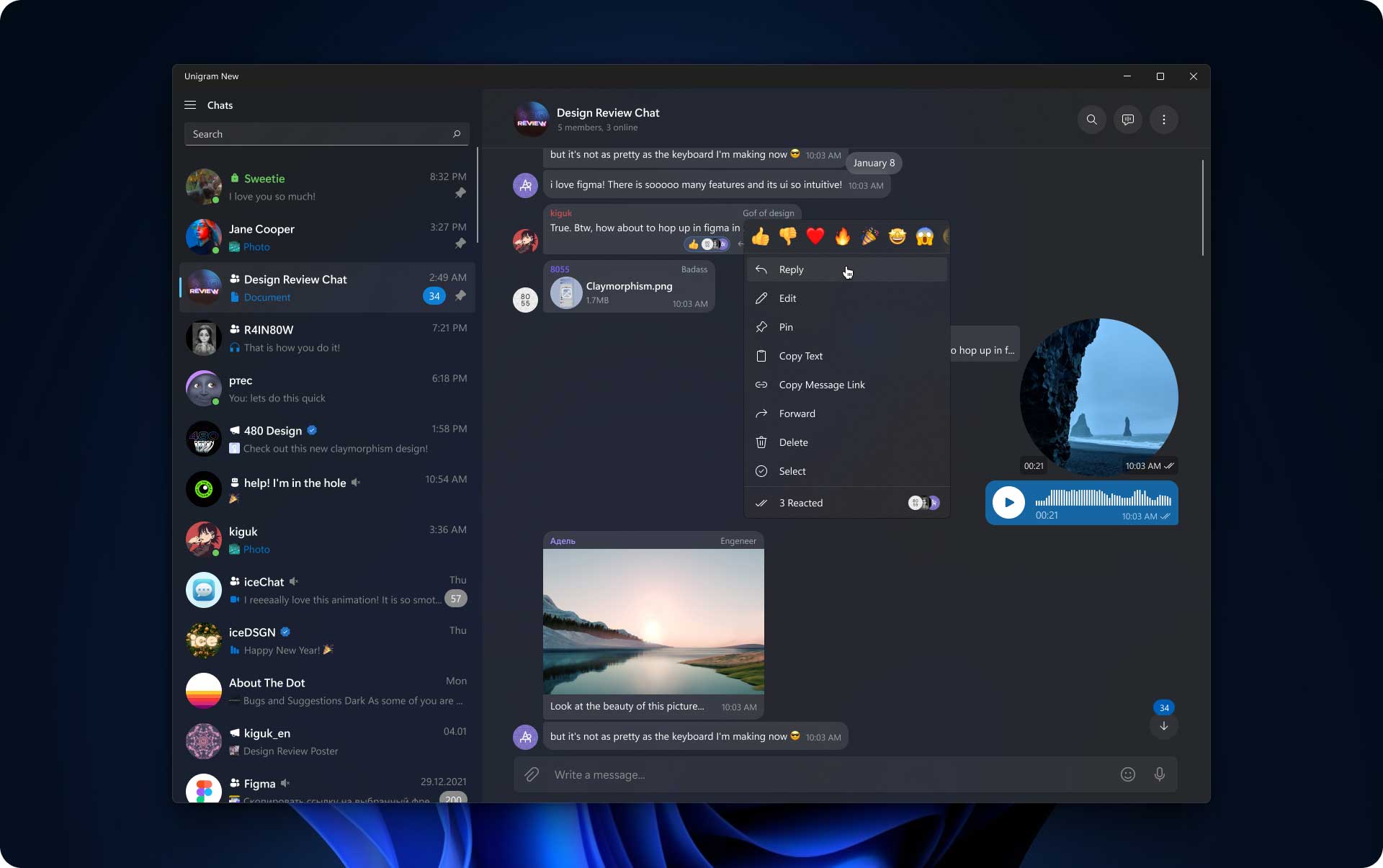Choose Forward in the context menu

[x=846, y=413]
